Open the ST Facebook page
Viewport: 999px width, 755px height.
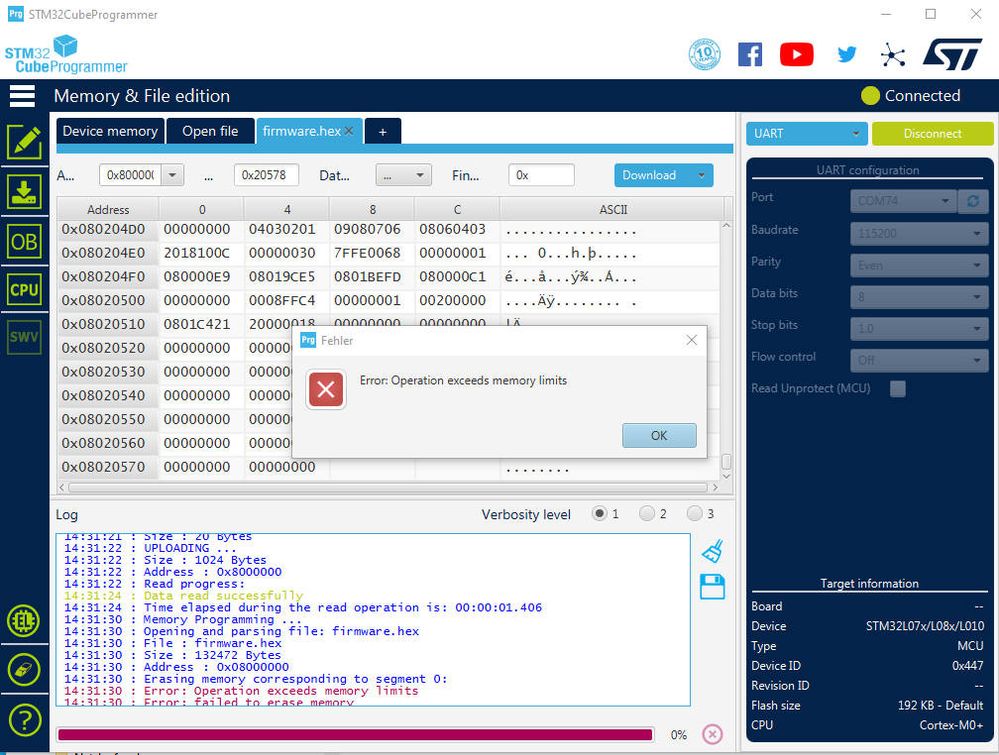(x=750, y=55)
